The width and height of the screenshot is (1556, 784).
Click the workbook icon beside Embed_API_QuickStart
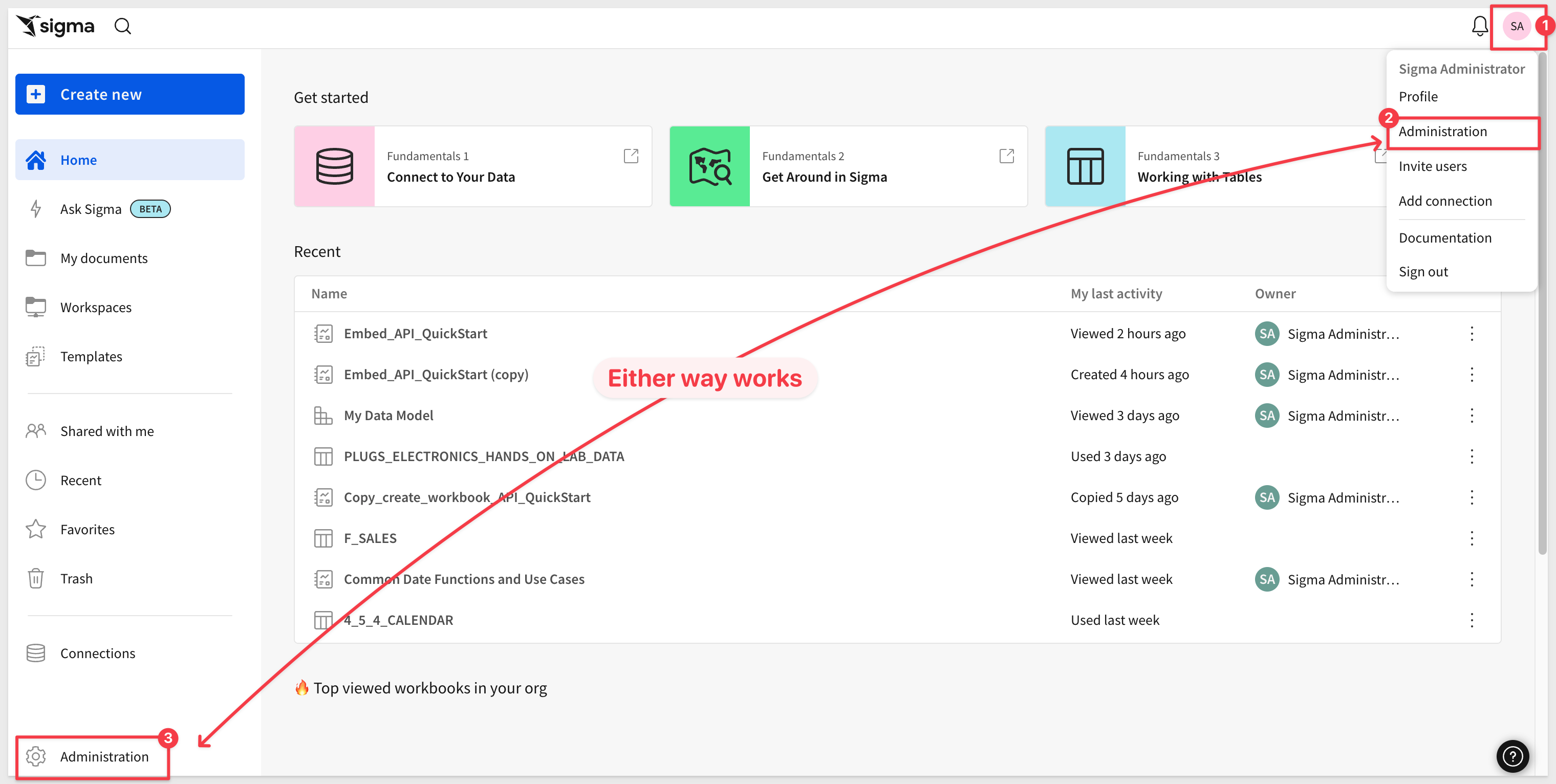click(x=323, y=334)
